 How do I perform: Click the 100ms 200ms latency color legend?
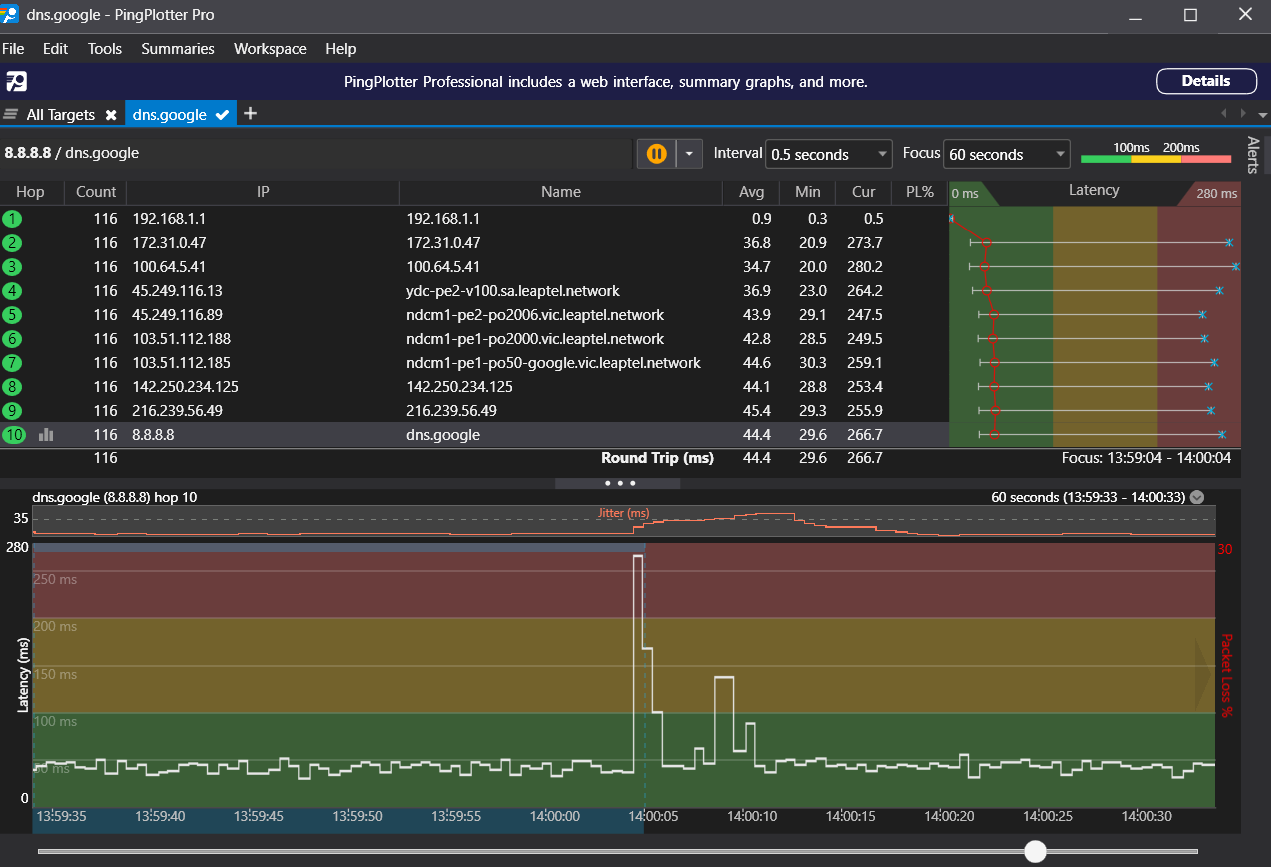click(1156, 153)
